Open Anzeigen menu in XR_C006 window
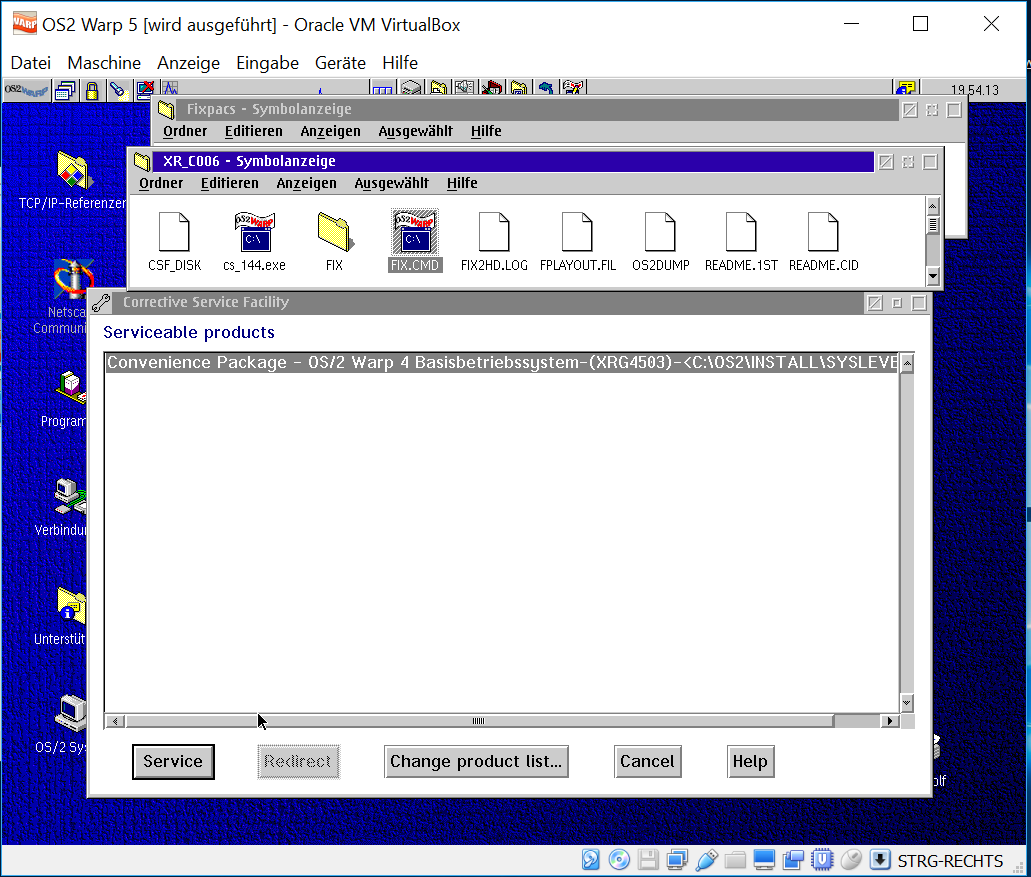The image size is (1031, 877). point(306,183)
